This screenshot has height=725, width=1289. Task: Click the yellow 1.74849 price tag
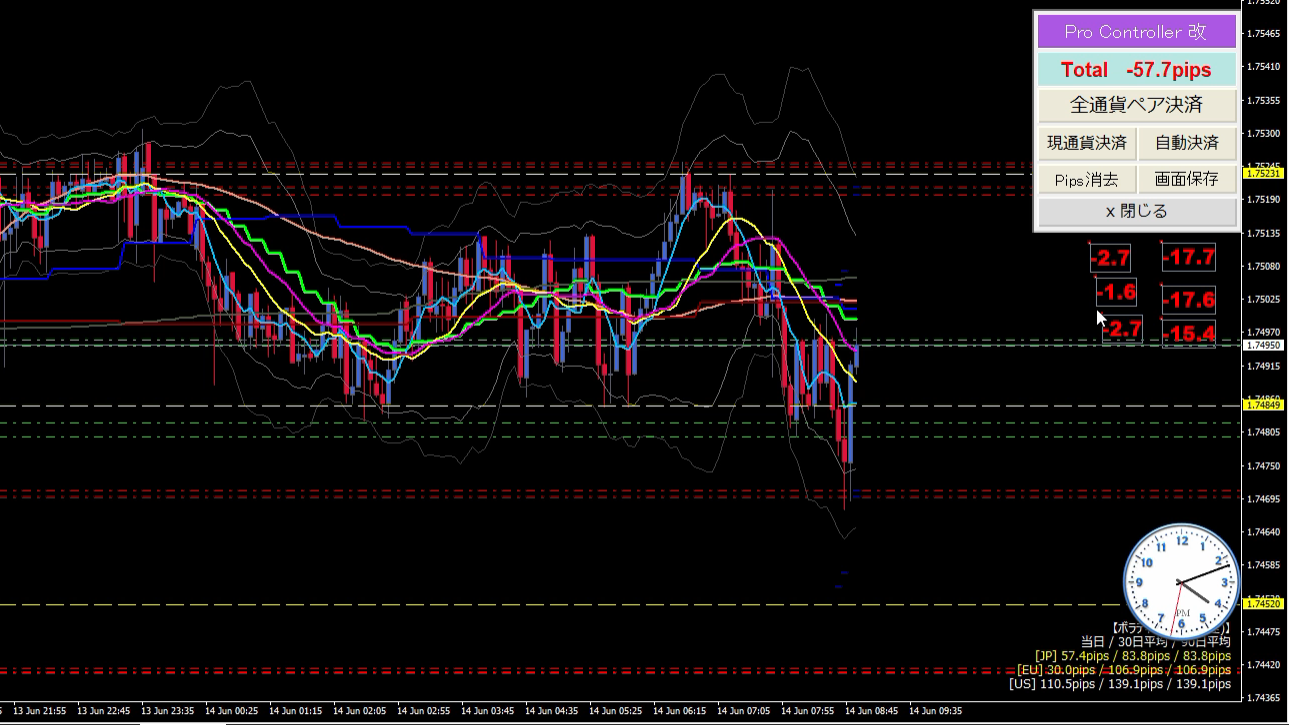[x=1263, y=405]
